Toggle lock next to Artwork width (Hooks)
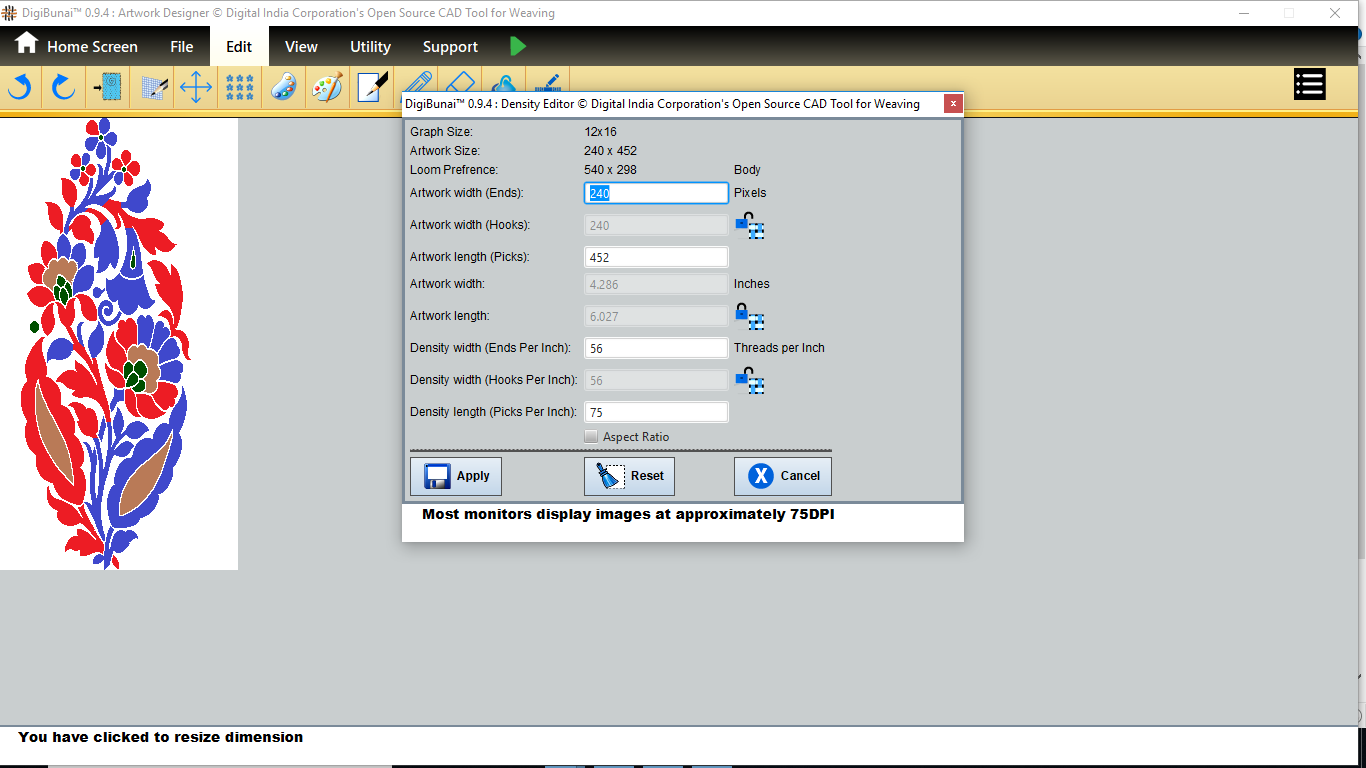This screenshot has height=768, width=1366. point(749,226)
